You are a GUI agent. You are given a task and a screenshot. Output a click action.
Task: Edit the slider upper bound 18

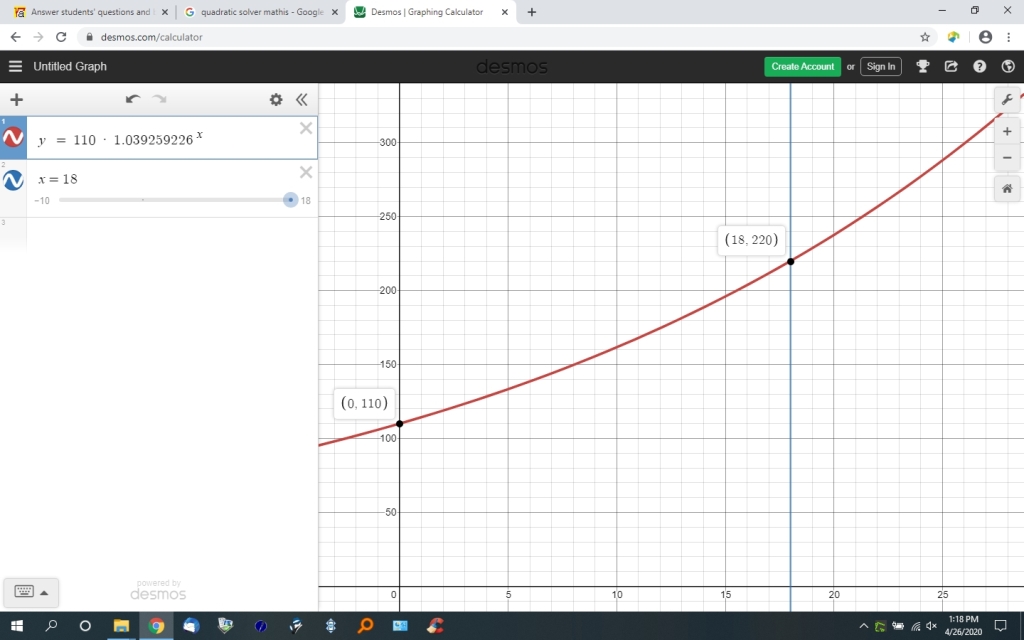306,200
